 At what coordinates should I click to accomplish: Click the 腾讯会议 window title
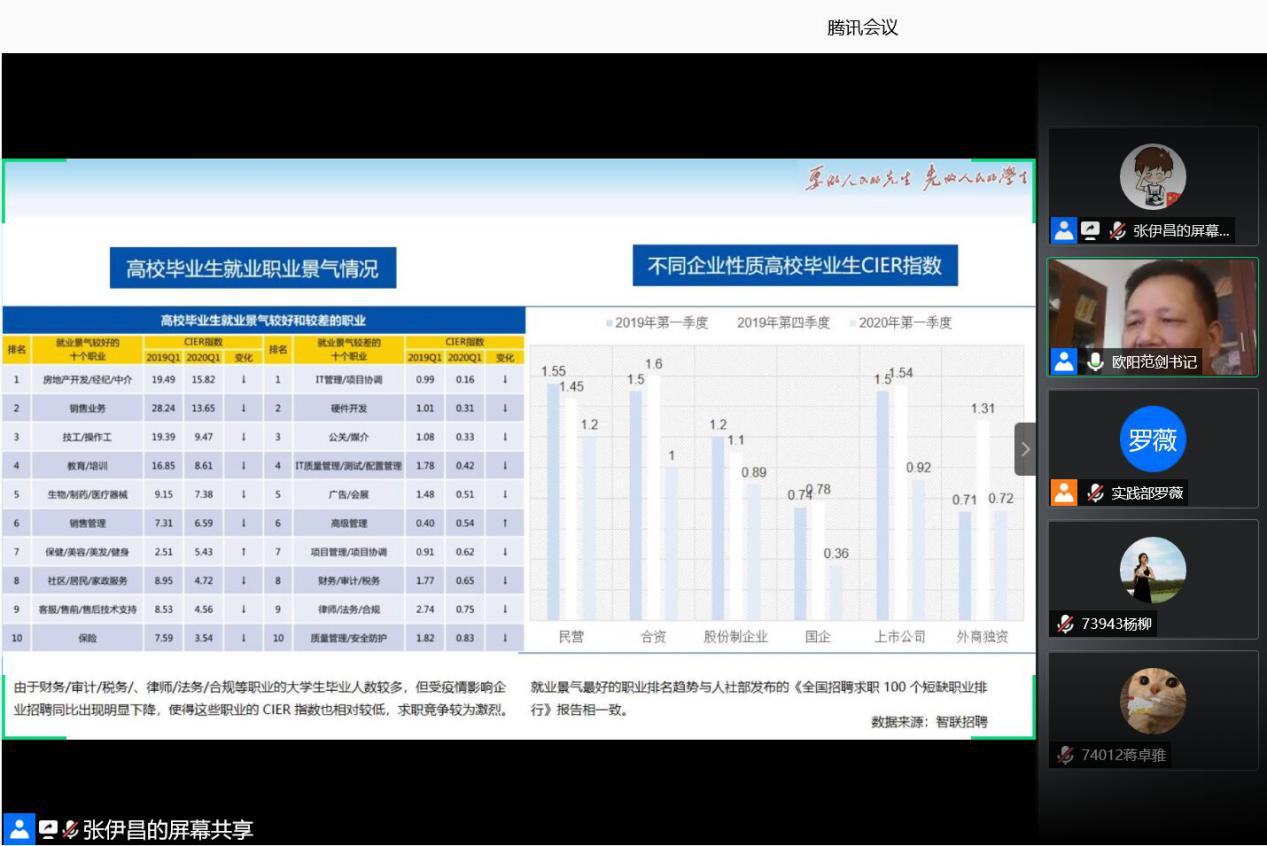[862, 28]
